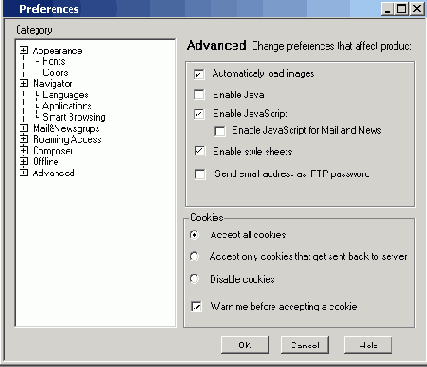Choose Disable cookies radio option
The image size is (427, 367).
click(194, 278)
